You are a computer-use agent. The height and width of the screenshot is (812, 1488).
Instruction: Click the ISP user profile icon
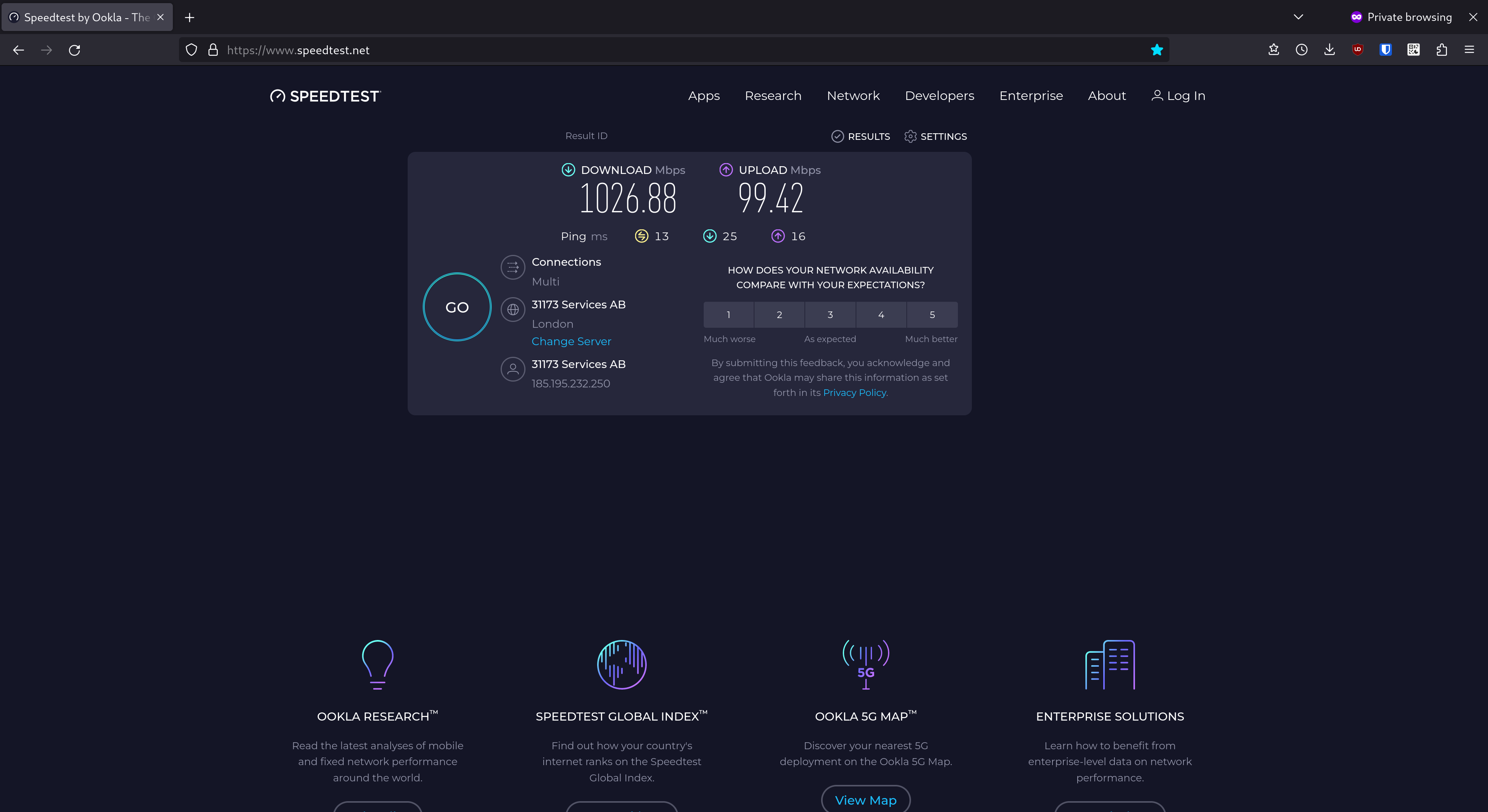[513, 370]
